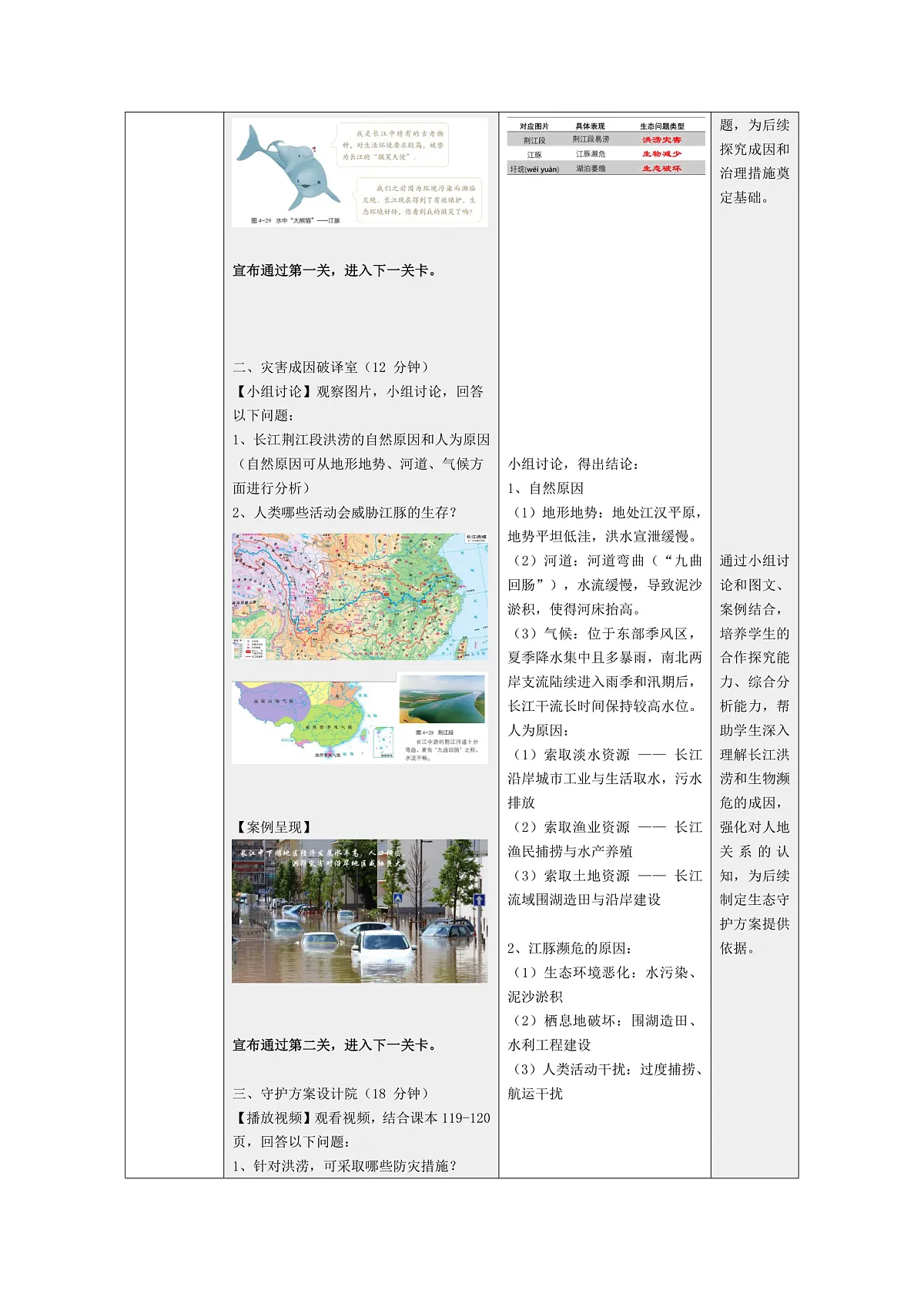Click table header 具体表现
This screenshot has height=1307, width=924.
pyautogui.click(x=591, y=126)
